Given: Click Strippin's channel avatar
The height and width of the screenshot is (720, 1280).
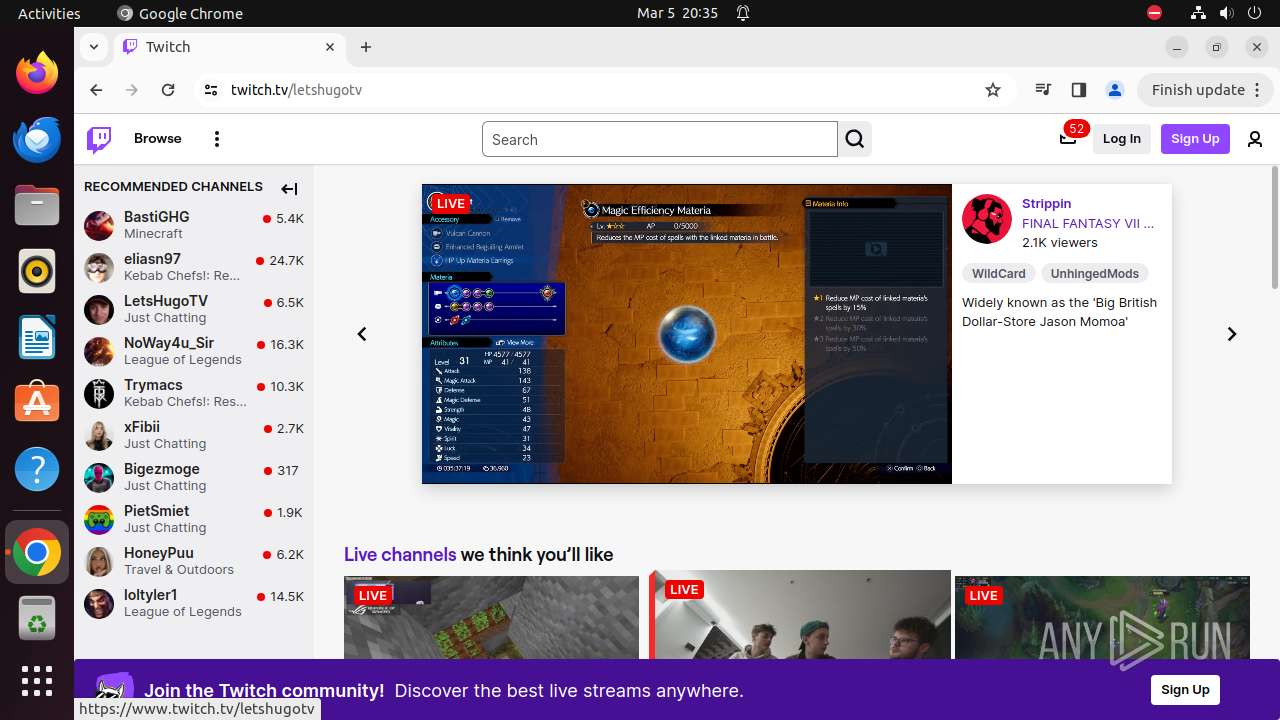Looking at the screenshot, I should 987,219.
